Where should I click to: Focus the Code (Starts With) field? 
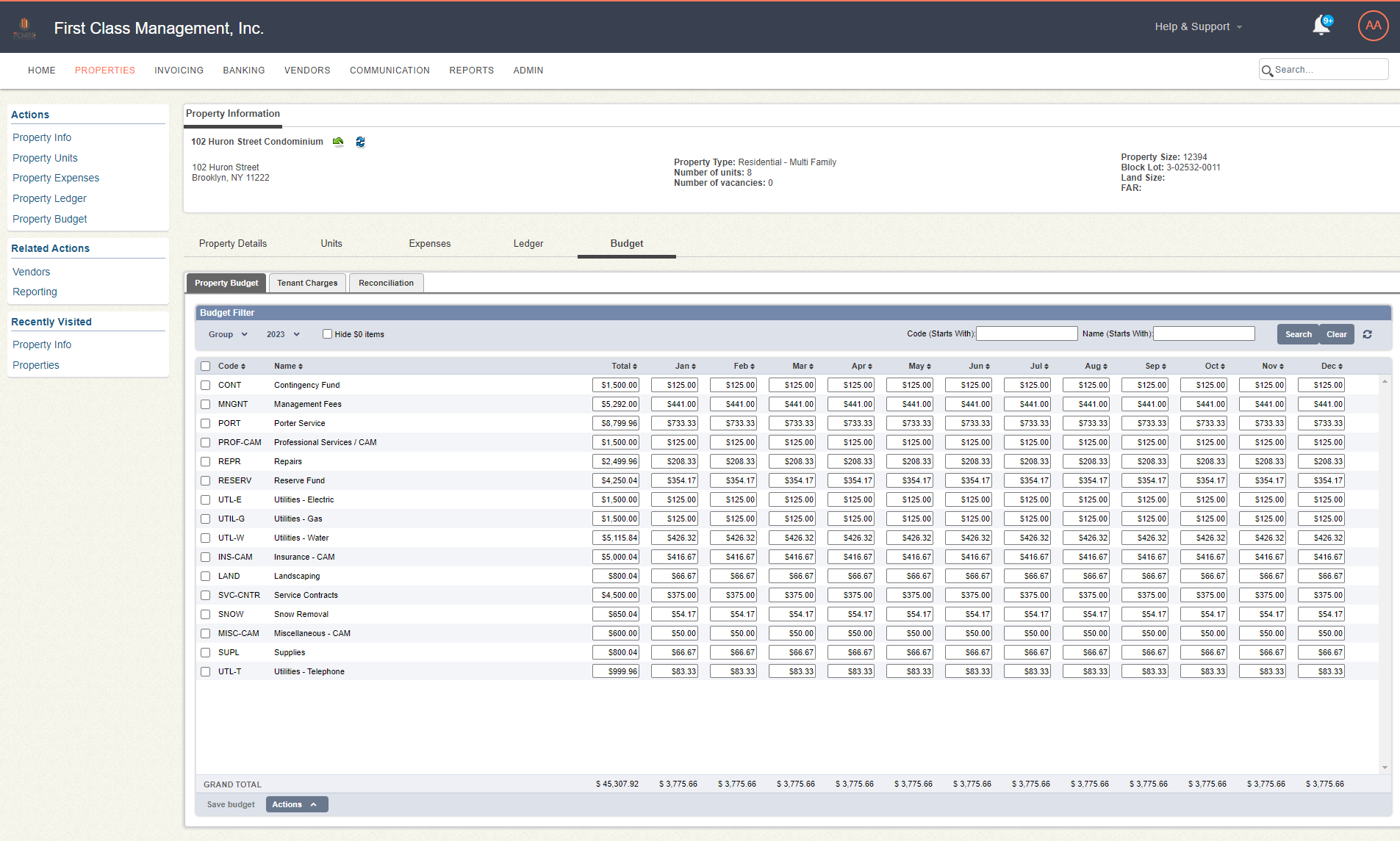1027,333
